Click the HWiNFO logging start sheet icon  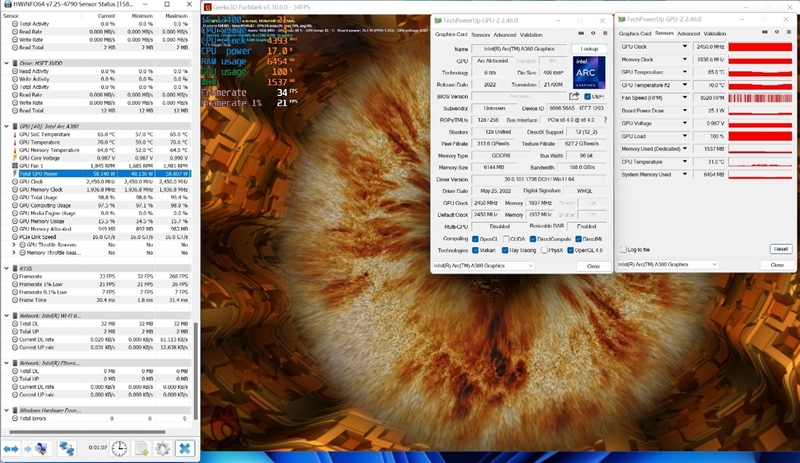click(x=141, y=449)
